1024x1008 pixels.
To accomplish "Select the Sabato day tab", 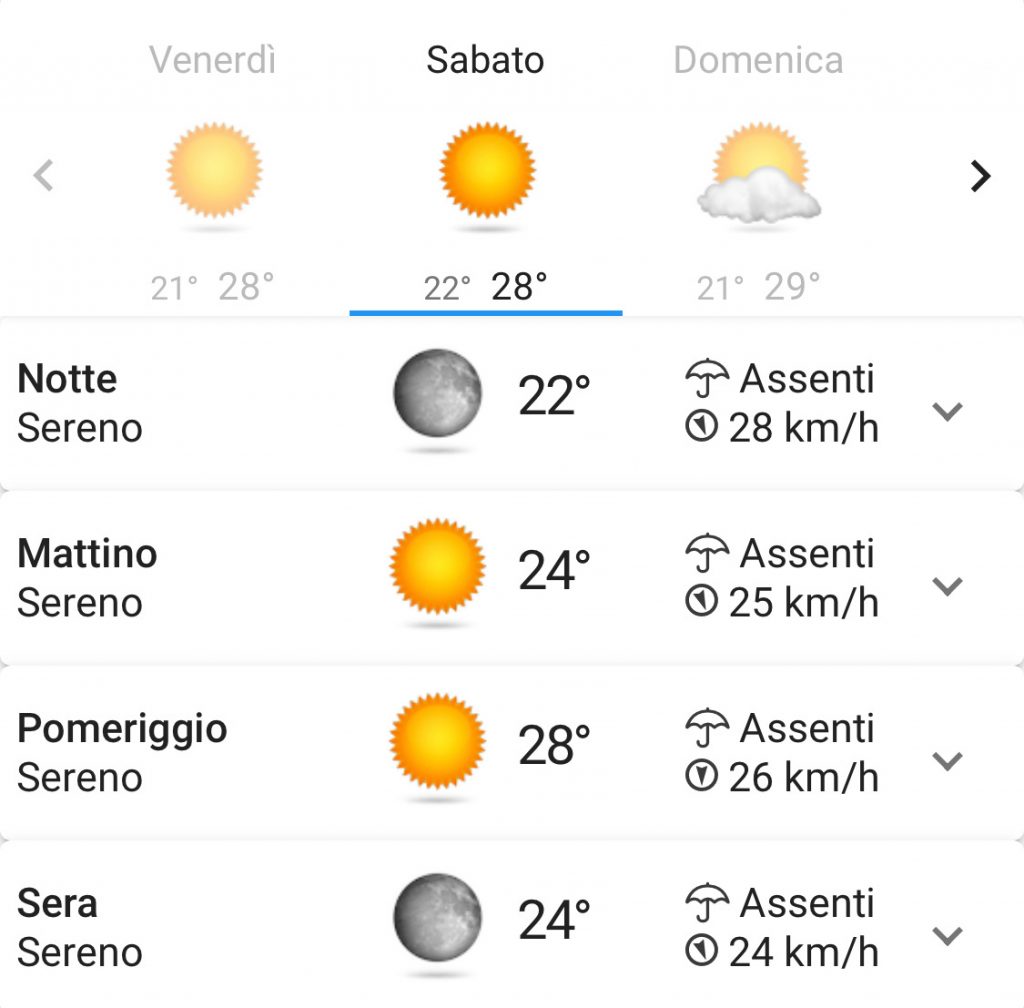I will coord(485,60).
